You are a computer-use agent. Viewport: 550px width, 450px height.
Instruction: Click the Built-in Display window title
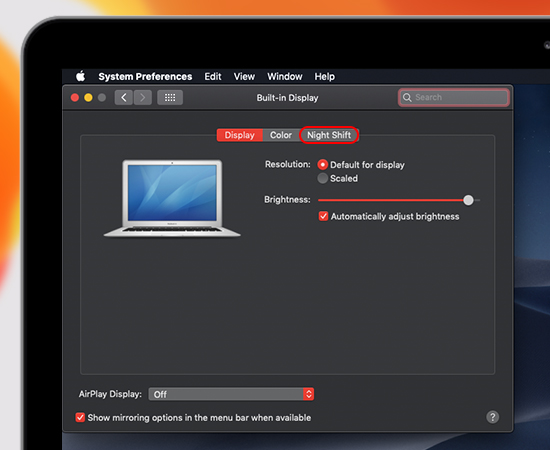[287, 98]
